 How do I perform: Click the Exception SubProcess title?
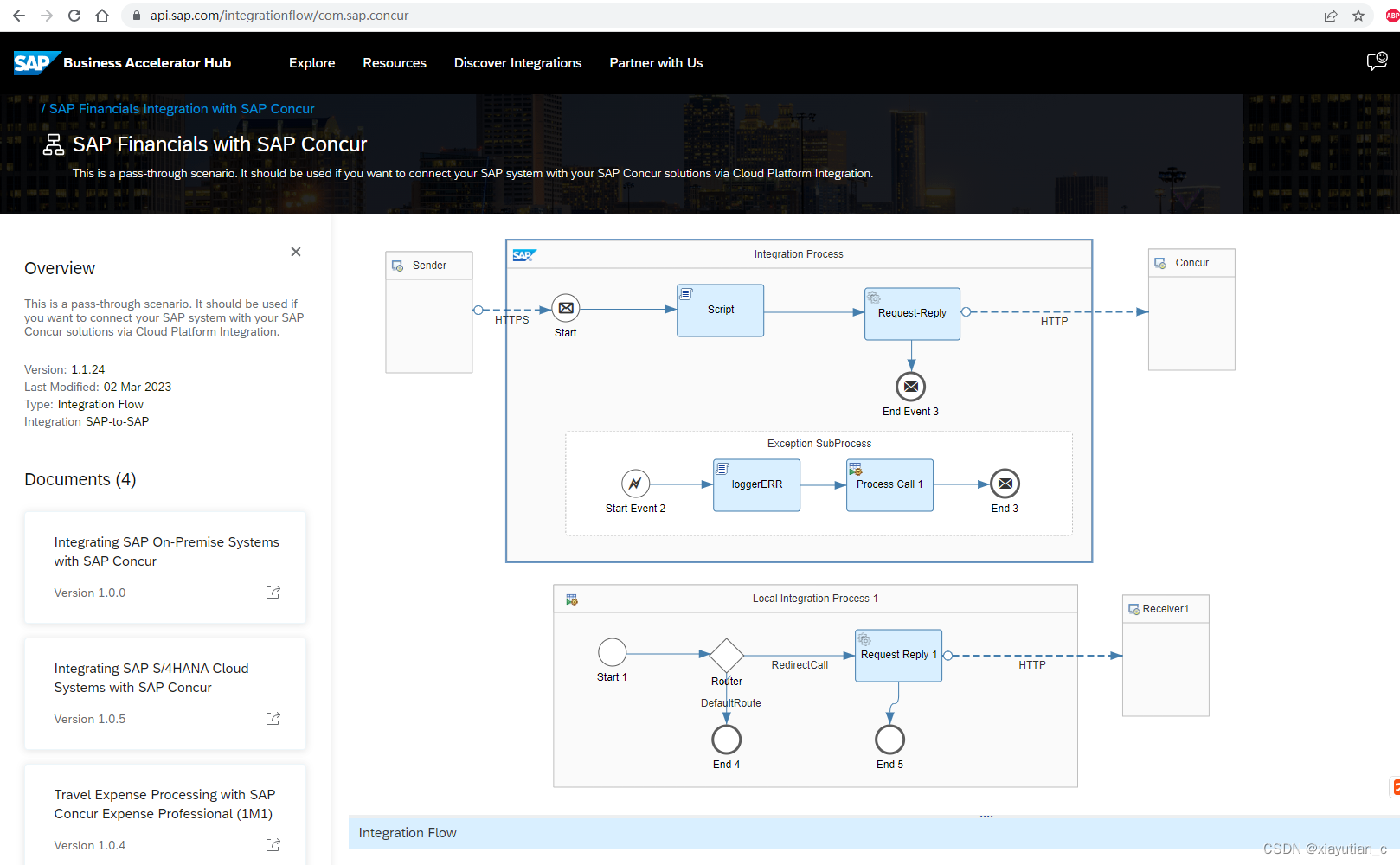coord(819,444)
